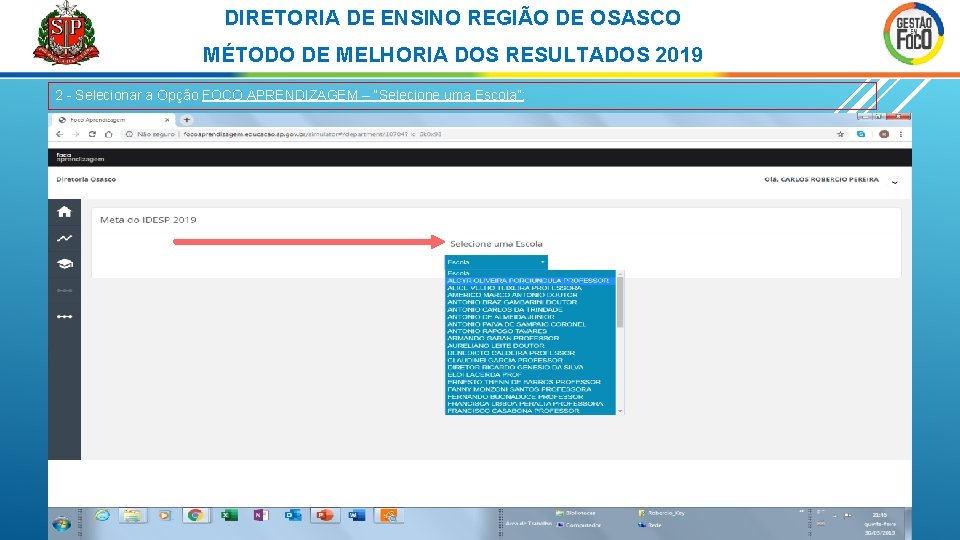Screen dimensions: 960x540
Task: Open Outlook from the taskbar
Action: (293, 516)
